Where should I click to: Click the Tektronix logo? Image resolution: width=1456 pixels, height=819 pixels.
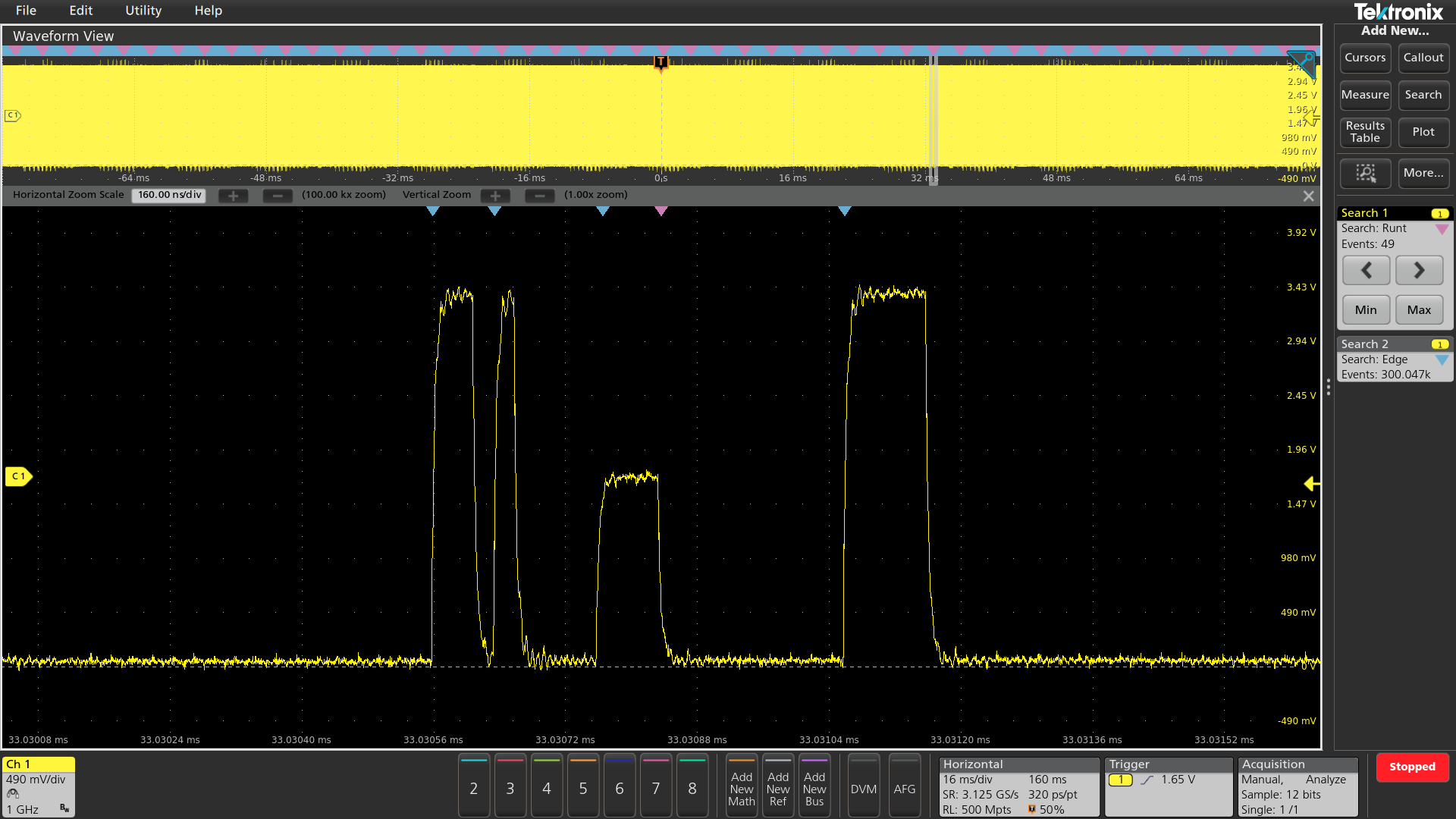(x=1398, y=11)
